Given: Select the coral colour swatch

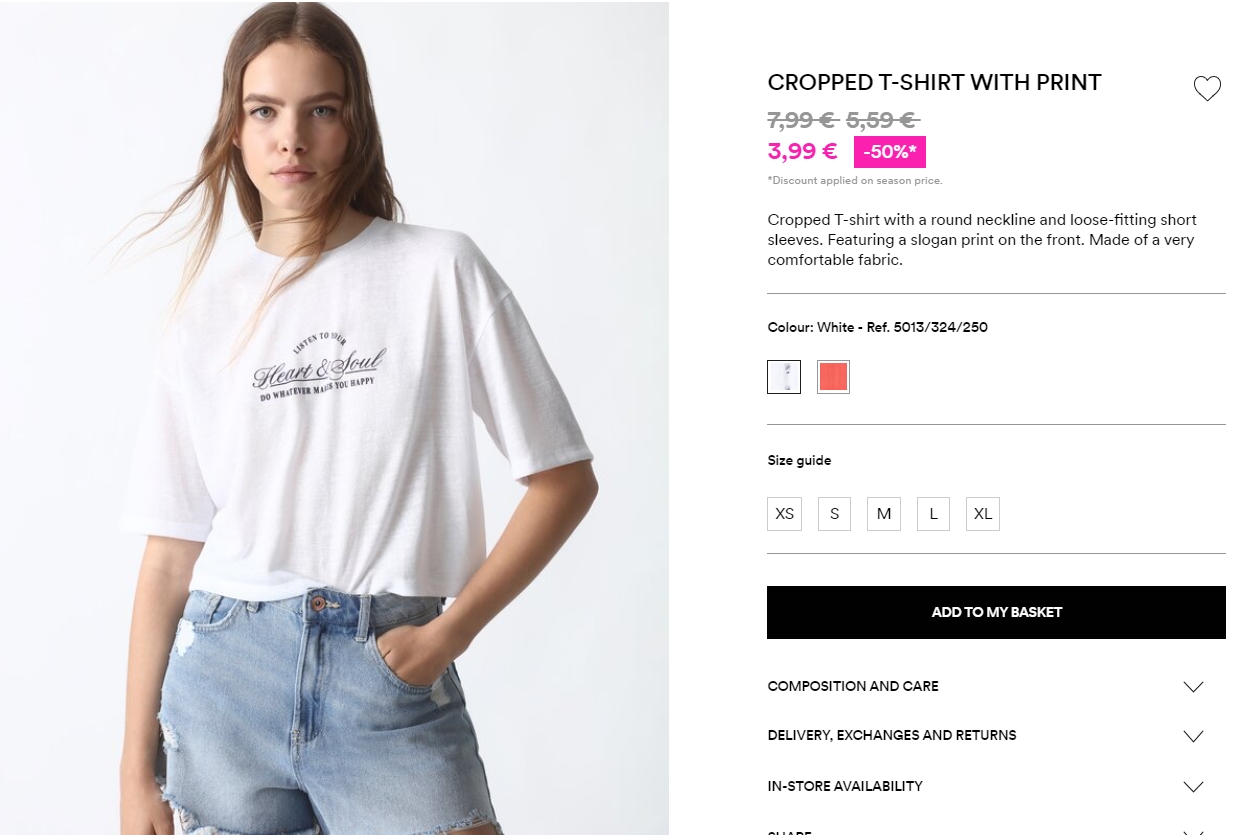Looking at the screenshot, I should click(x=833, y=377).
